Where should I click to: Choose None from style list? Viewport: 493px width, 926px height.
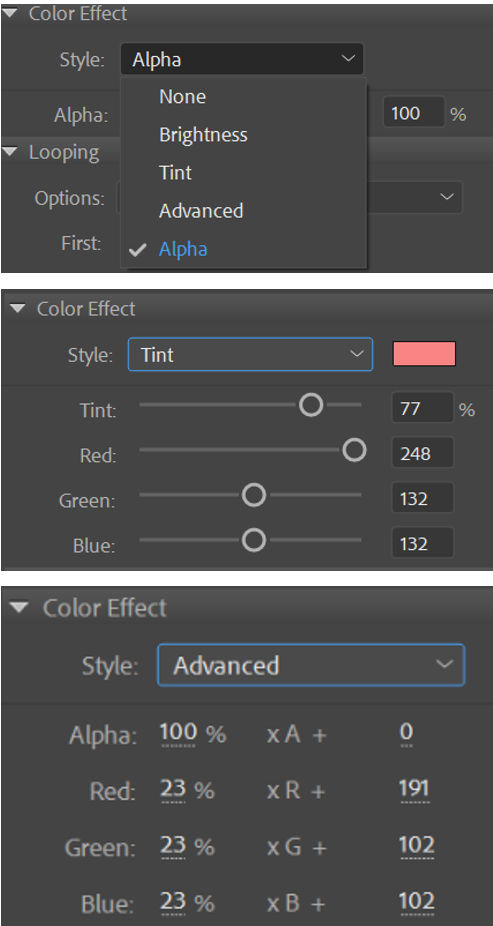182,97
